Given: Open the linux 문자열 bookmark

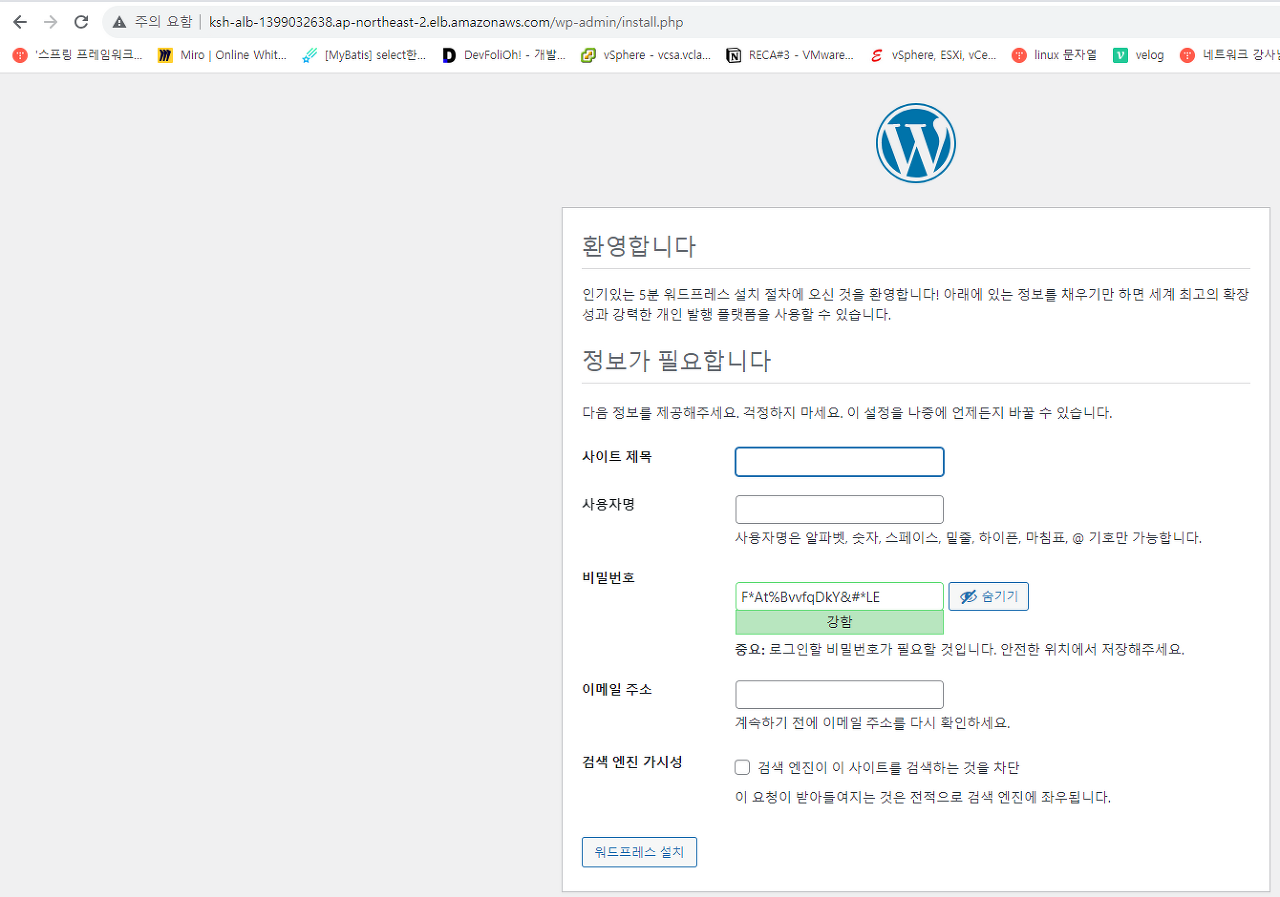Looking at the screenshot, I should tap(1054, 55).
